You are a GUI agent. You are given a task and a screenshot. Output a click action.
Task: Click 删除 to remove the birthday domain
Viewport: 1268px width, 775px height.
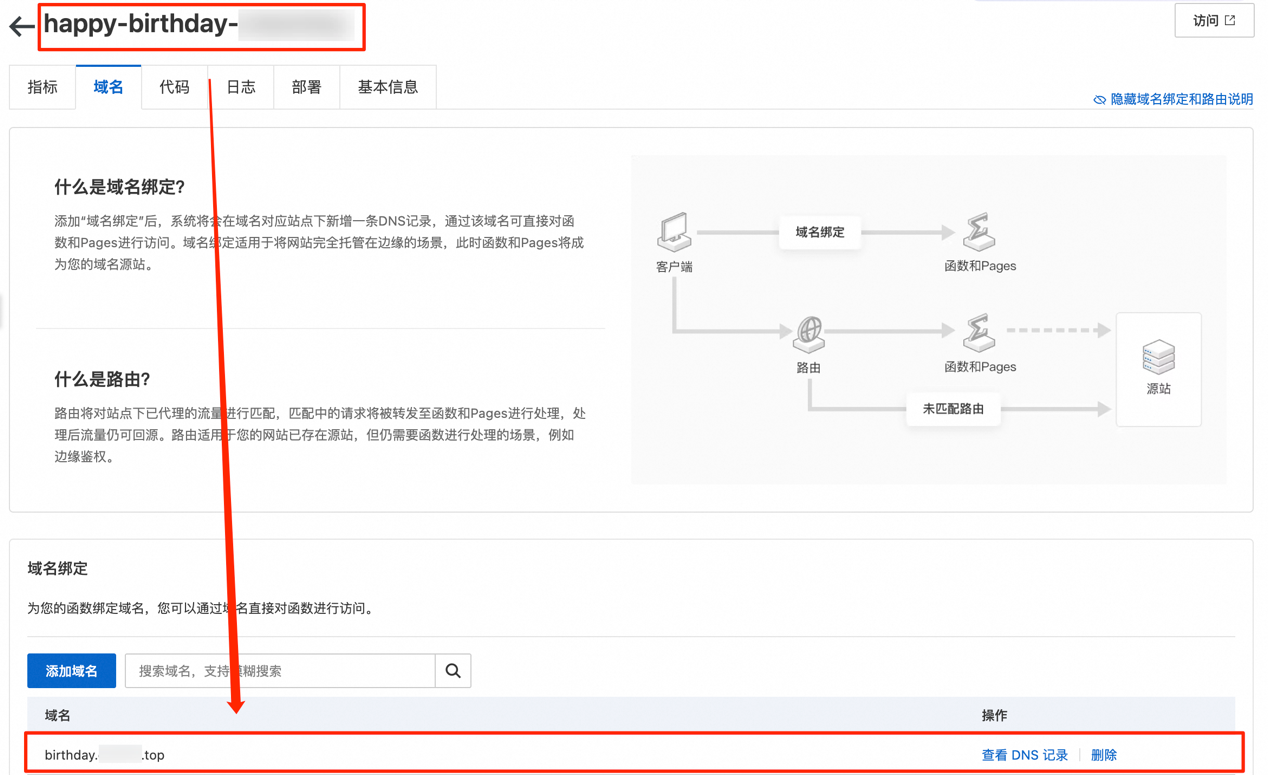tap(1102, 754)
